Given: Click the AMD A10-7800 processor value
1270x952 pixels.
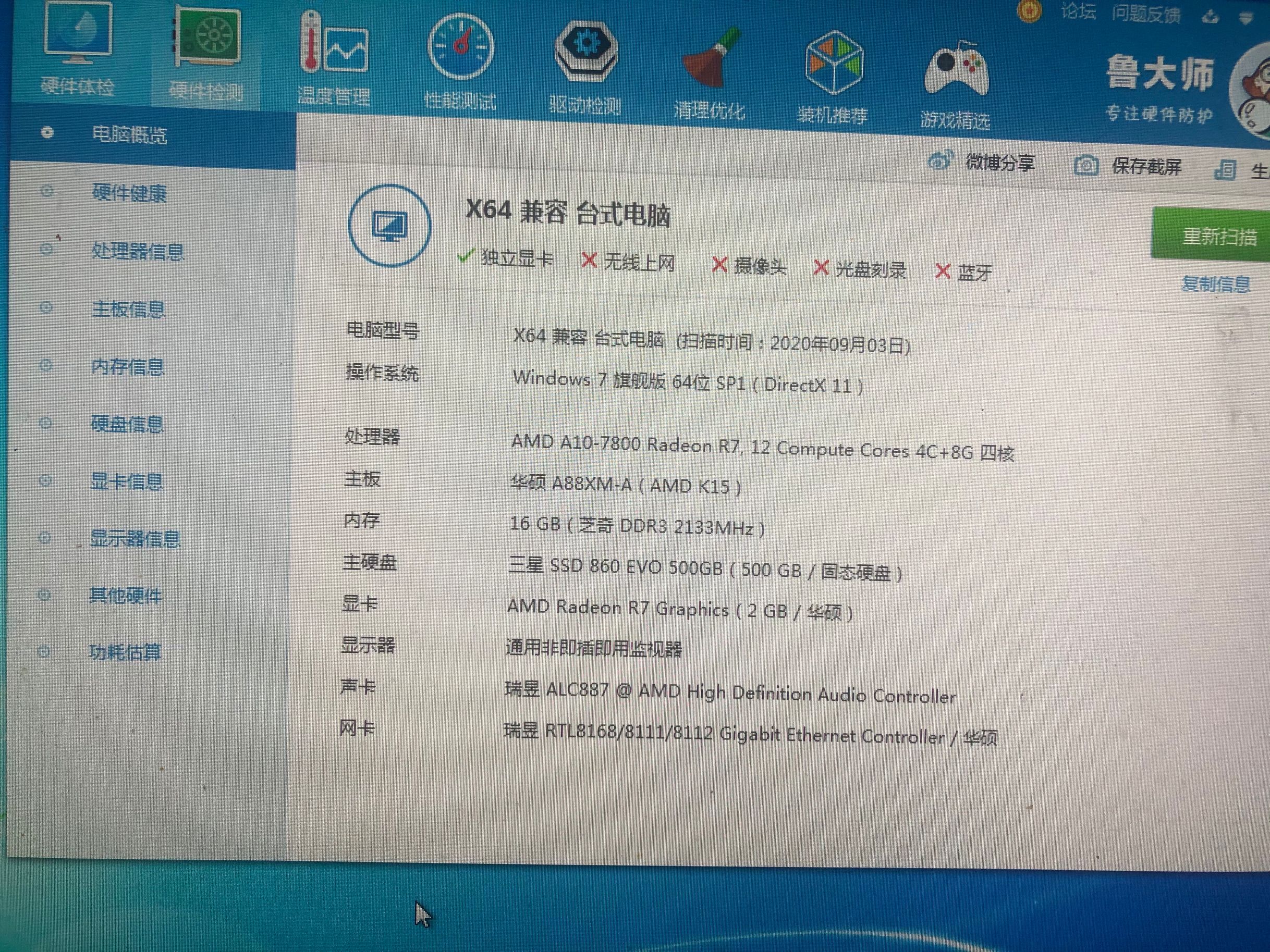Looking at the screenshot, I should coord(762,448).
